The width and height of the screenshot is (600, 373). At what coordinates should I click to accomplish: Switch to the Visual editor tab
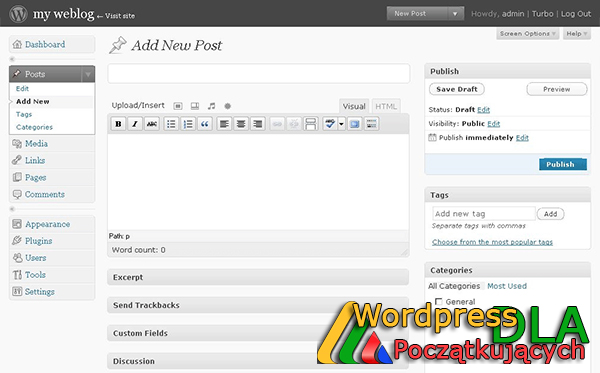tap(354, 106)
